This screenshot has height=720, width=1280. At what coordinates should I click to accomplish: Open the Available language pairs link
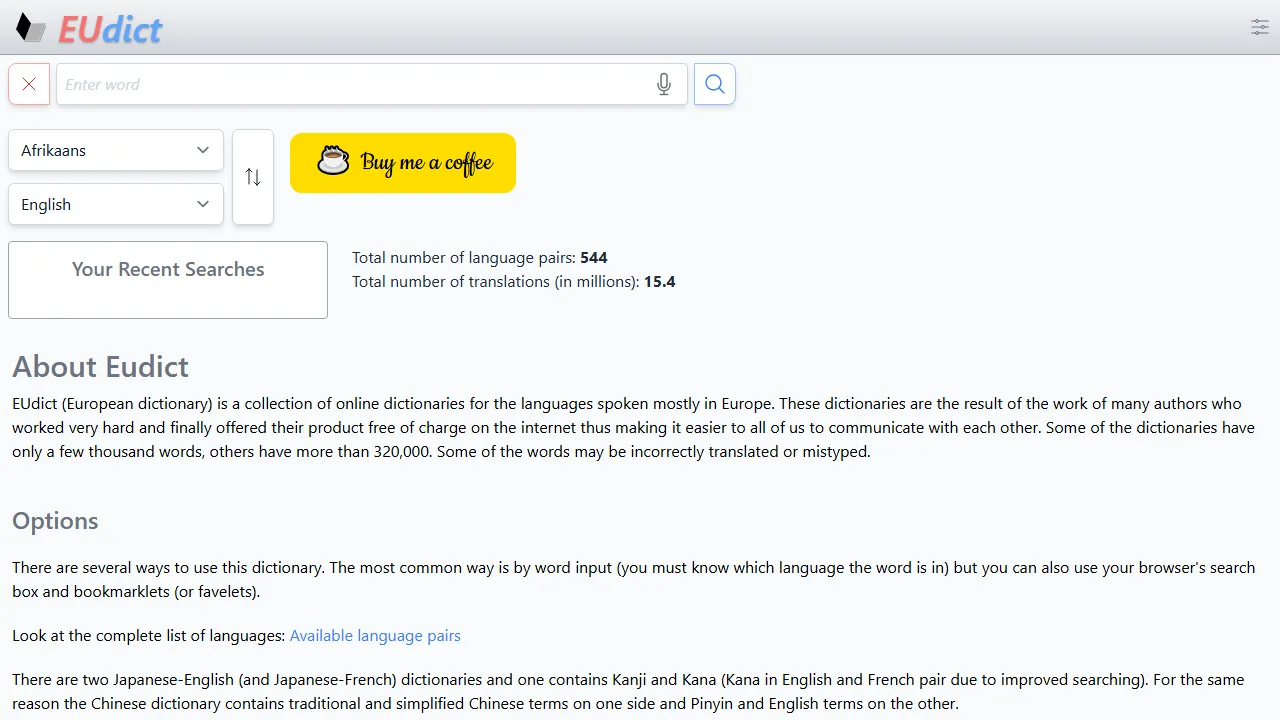click(x=375, y=635)
